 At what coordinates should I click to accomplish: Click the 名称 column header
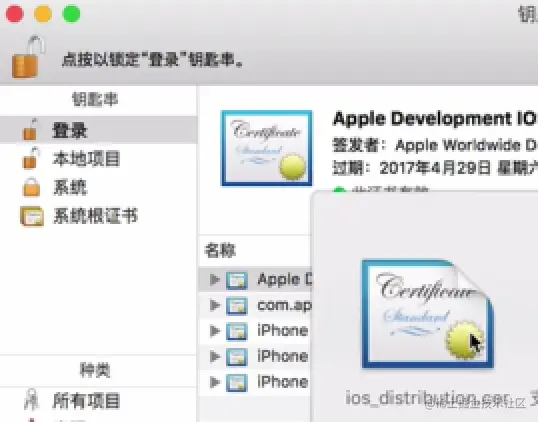220,250
